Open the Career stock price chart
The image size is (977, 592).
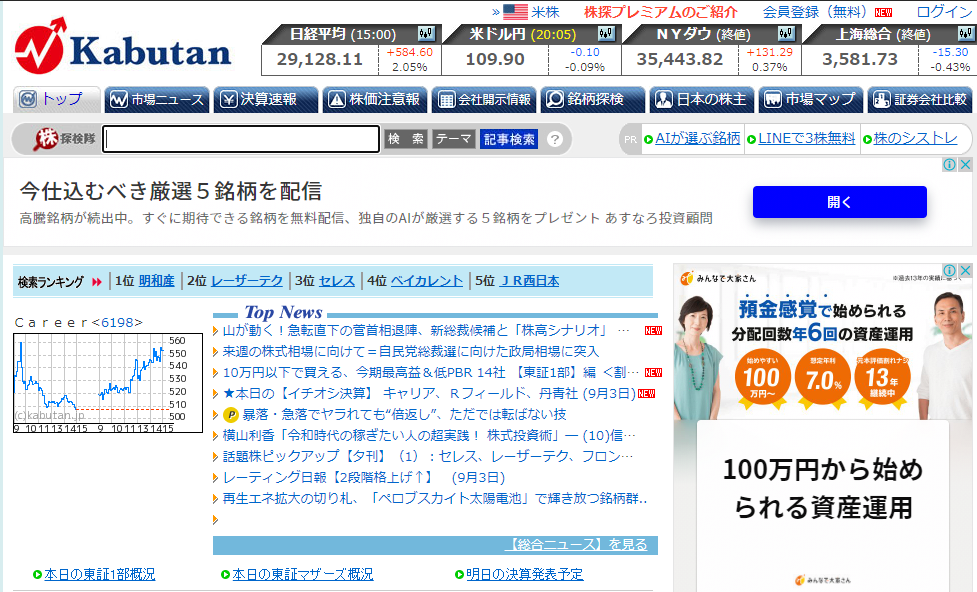pos(108,383)
